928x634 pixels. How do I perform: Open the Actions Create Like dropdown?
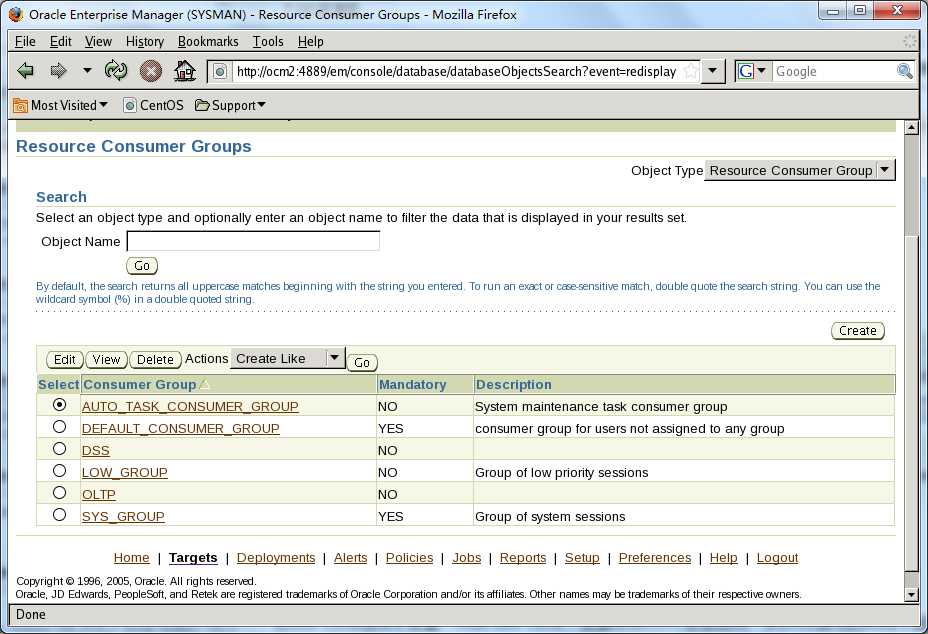pos(288,359)
